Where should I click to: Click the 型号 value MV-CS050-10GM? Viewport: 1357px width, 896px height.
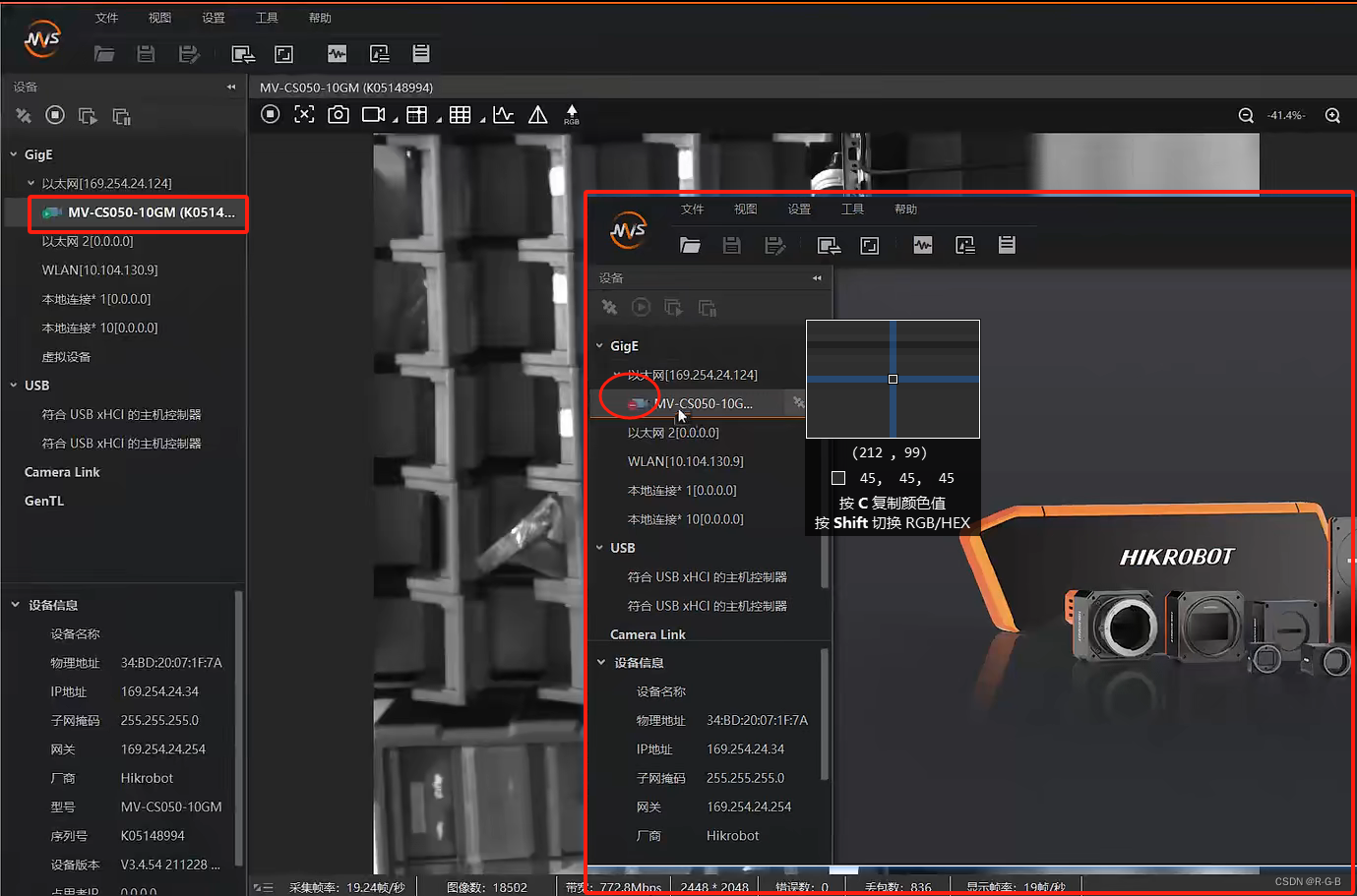171,806
